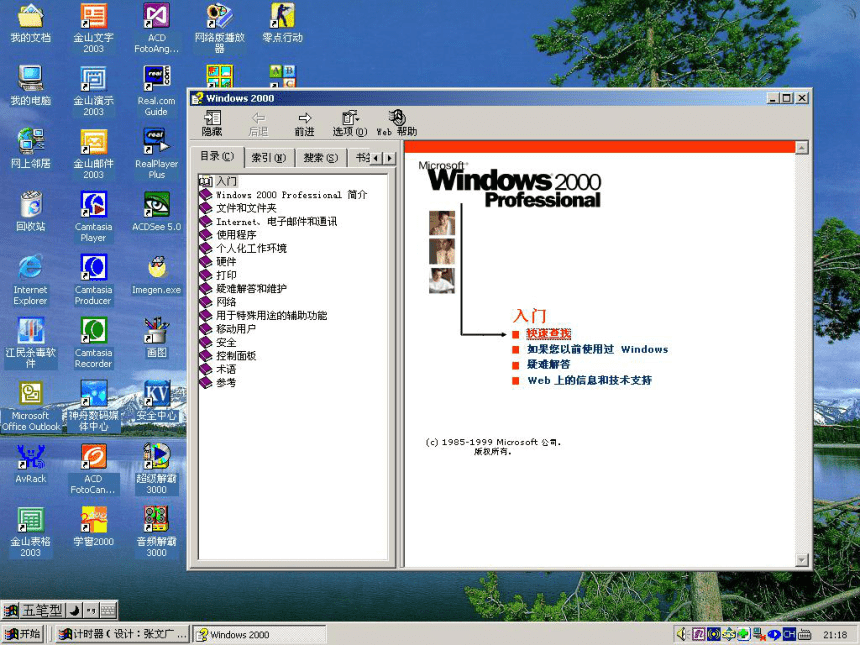Open the 如果您以前使用过 Windows link
Image resolution: width=860 pixels, height=645 pixels.
coord(597,349)
